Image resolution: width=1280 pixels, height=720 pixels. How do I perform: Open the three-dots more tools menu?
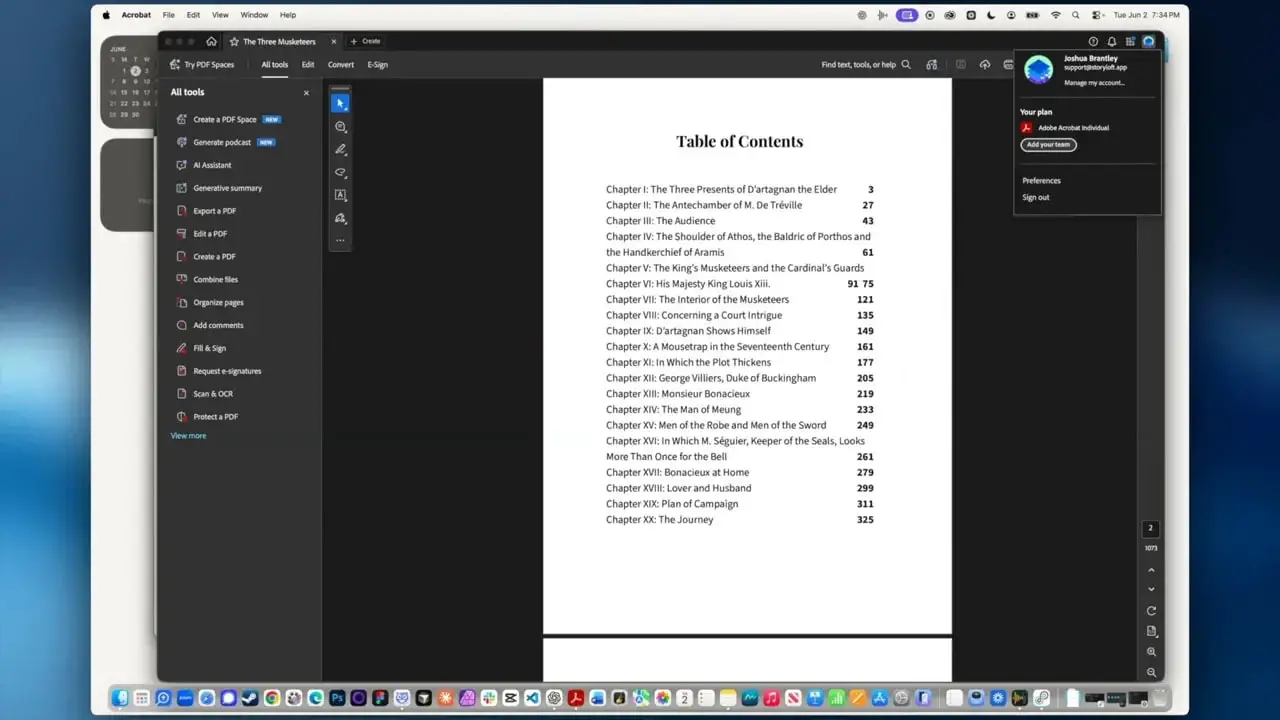340,240
